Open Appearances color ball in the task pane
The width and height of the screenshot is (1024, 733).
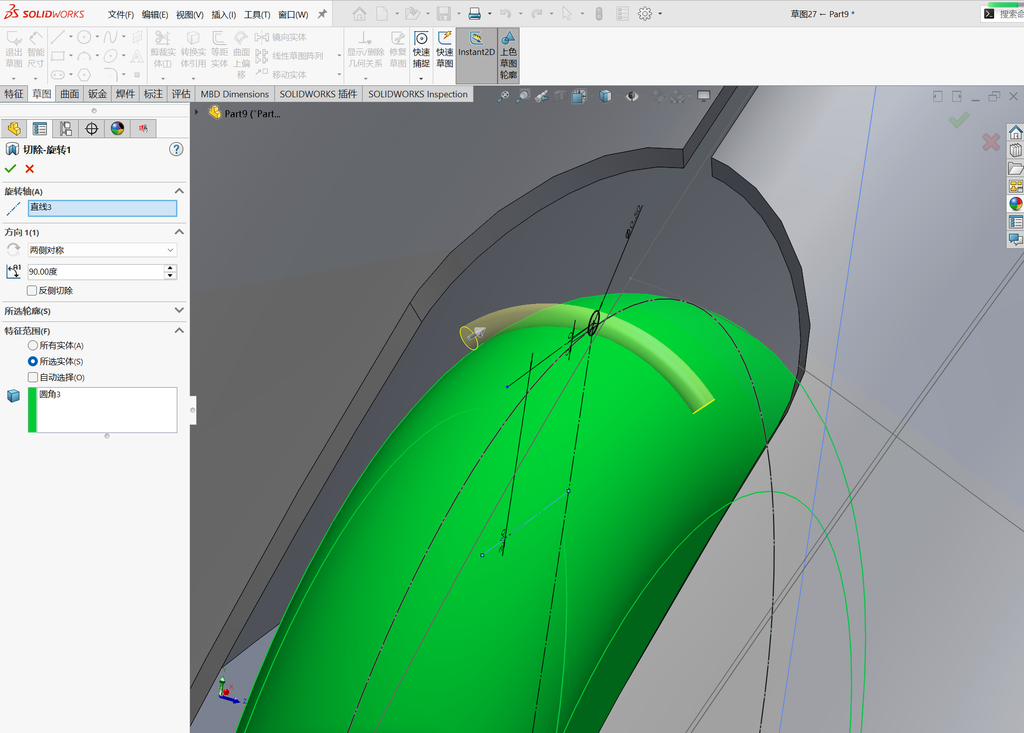(1016, 204)
